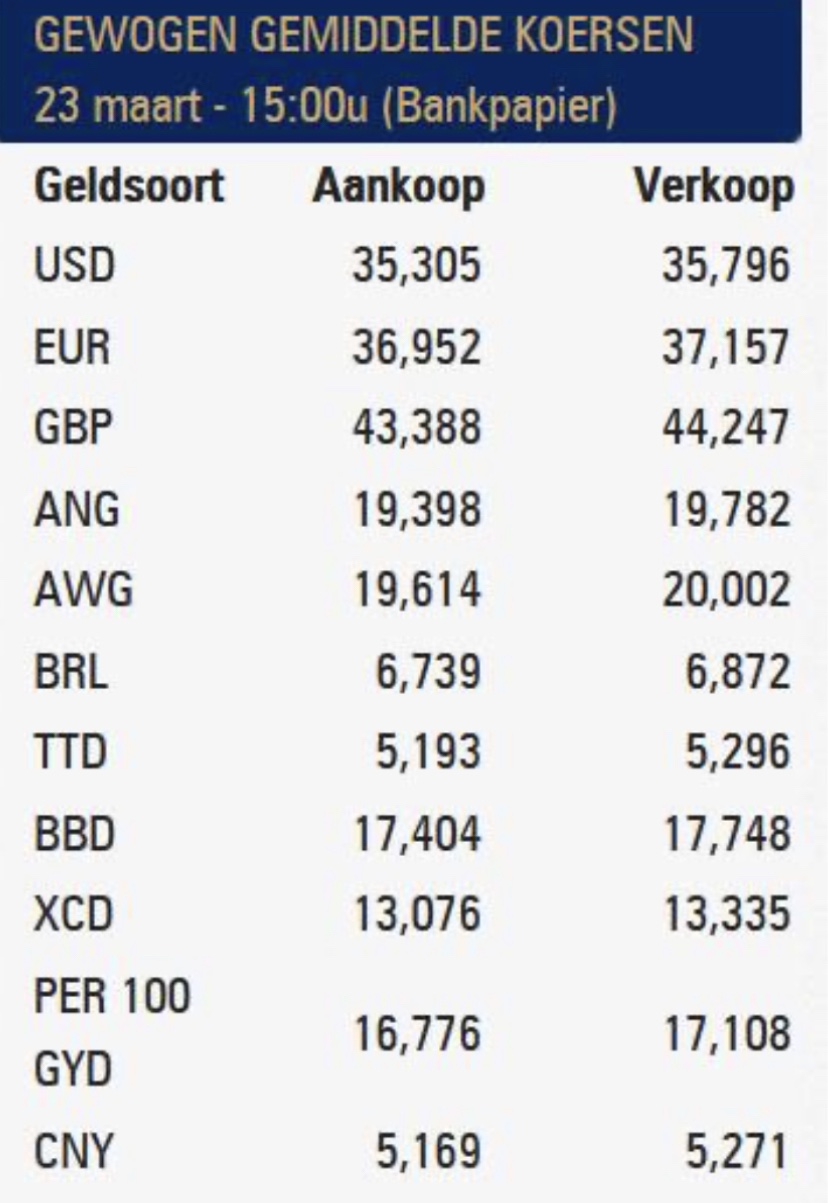
Task: Select the BRL currency label
Action: click(72, 672)
